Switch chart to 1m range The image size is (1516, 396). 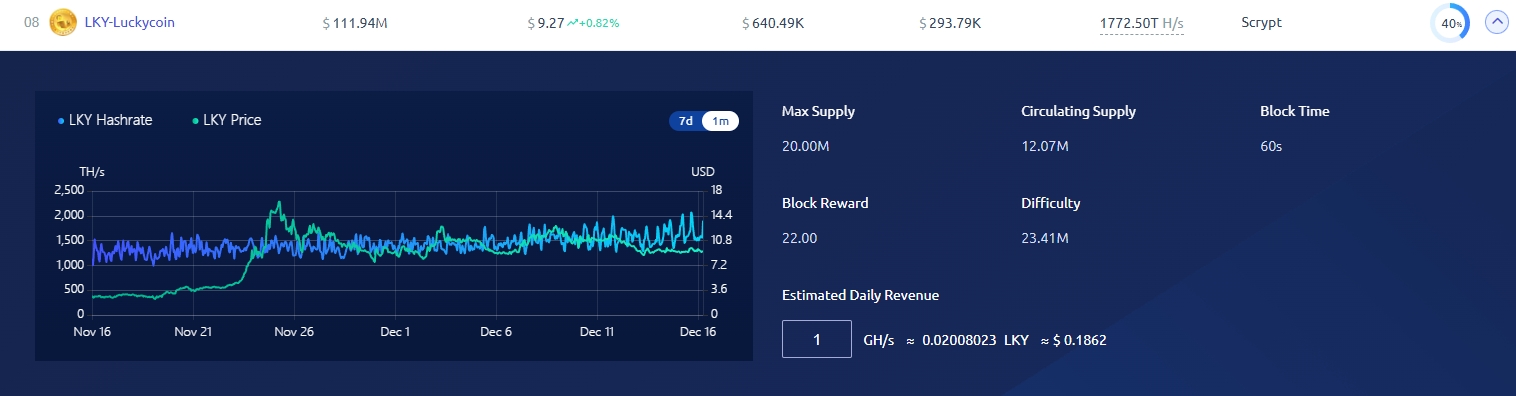pyautogui.click(x=720, y=121)
